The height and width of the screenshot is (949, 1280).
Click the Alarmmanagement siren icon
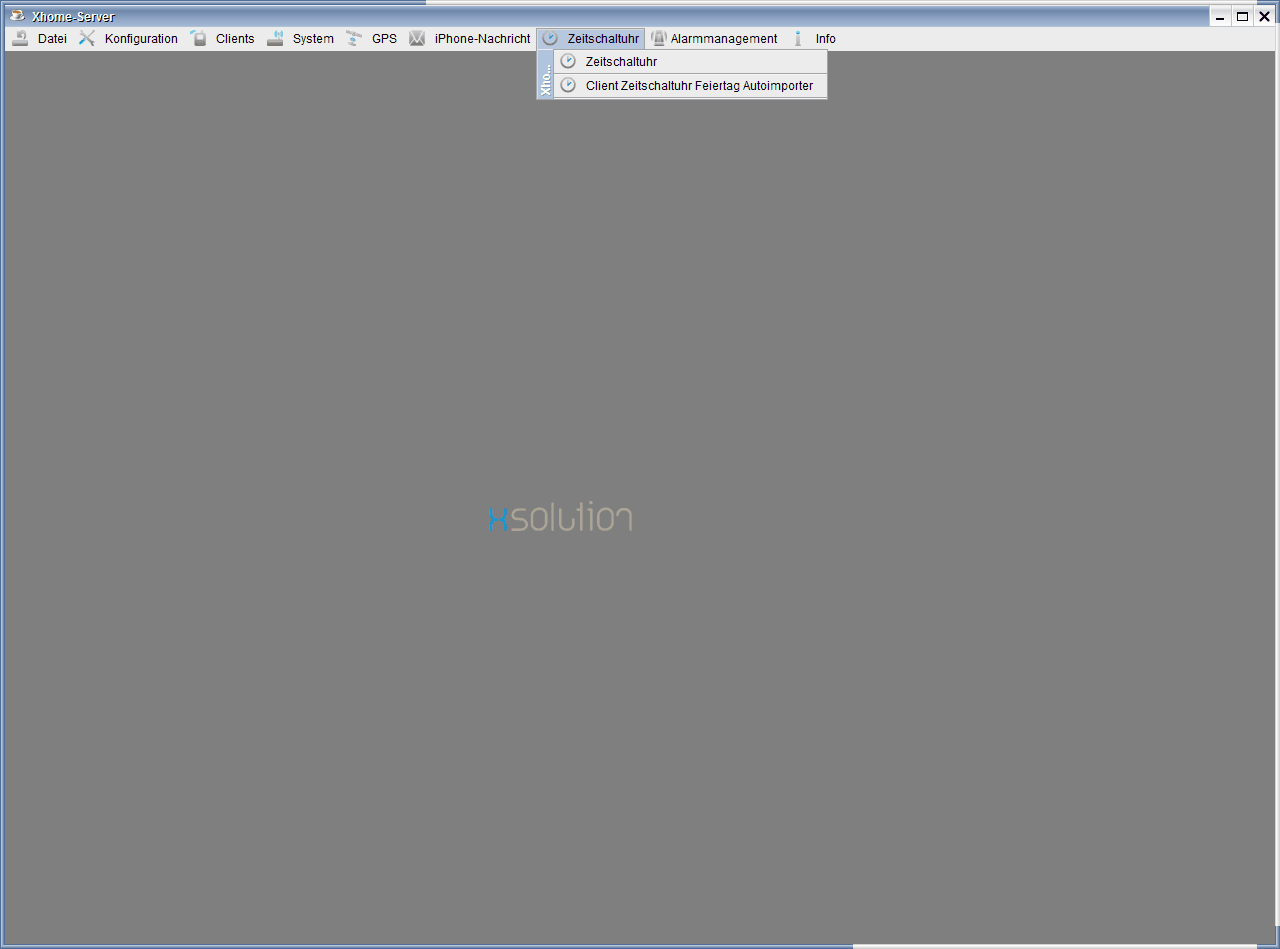(x=658, y=39)
